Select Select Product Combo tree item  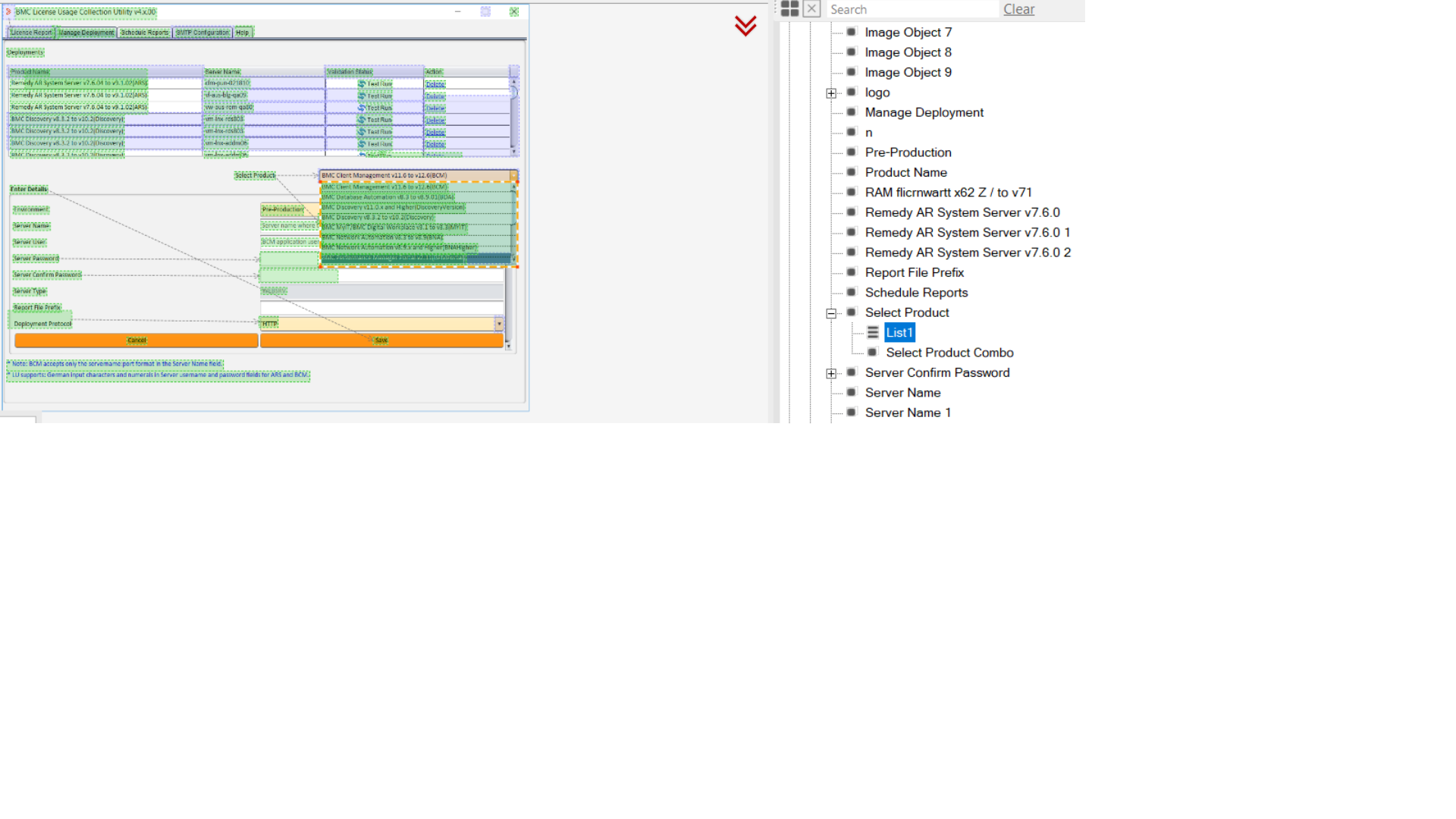pyautogui.click(x=949, y=353)
